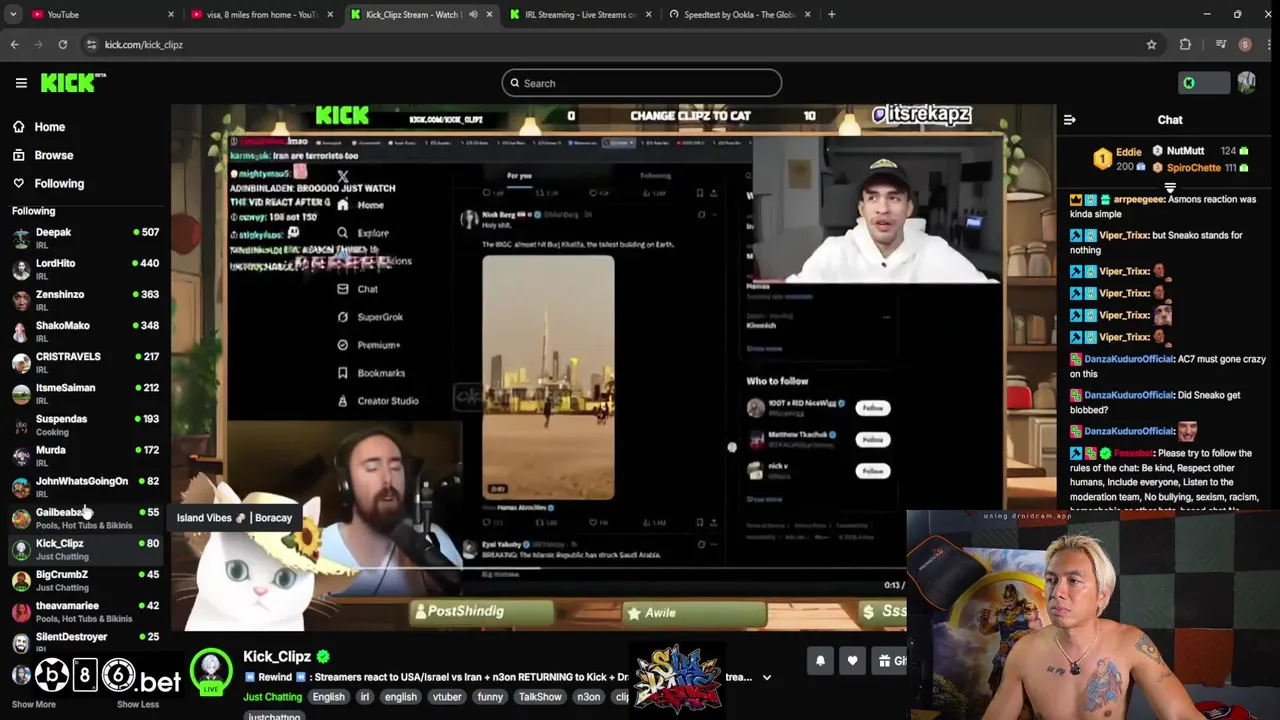The height and width of the screenshot is (720, 1280).
Task: Toggle the heart follow button
Action: (x=852, y=660)
